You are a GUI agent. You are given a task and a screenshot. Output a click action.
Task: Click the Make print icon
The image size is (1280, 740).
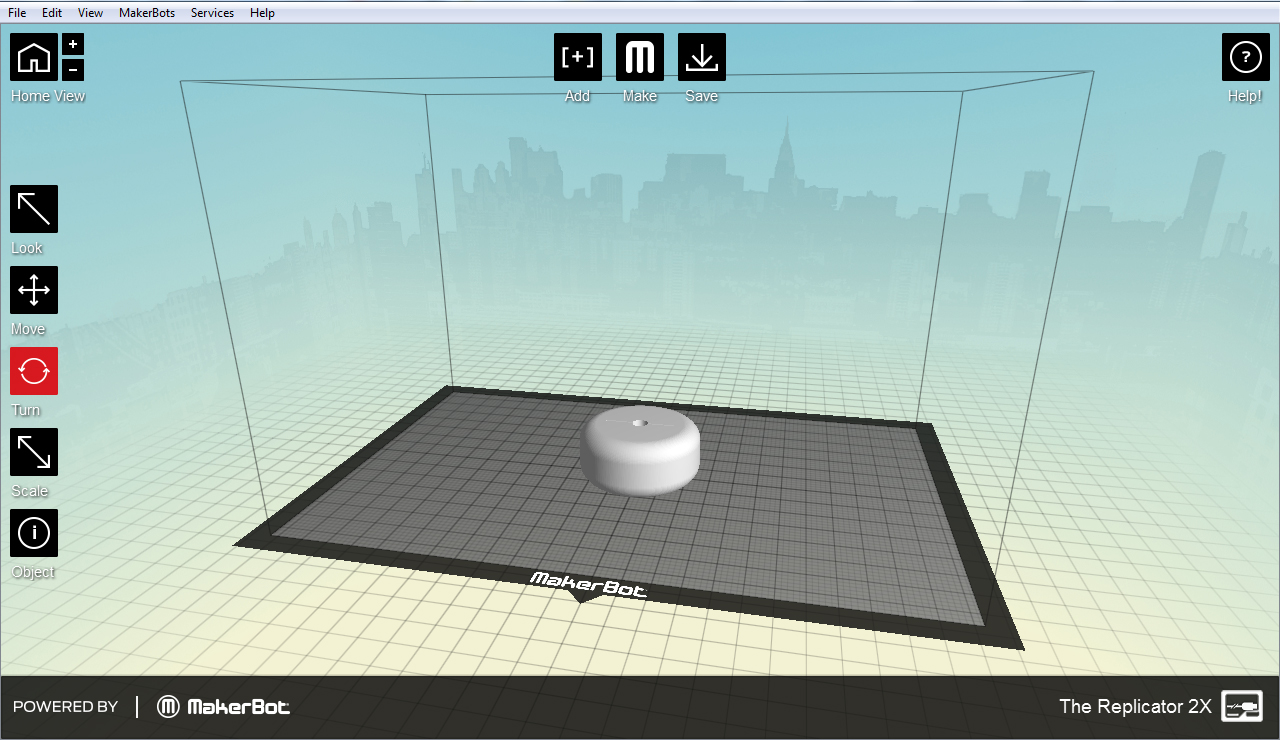click(640, 57)
